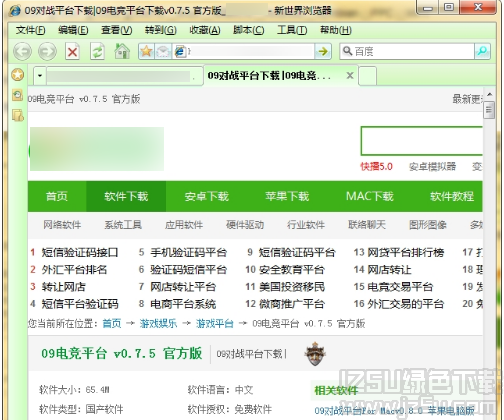Click the website's green-bordered search box
This screenshot has height=420, width=504.
tap(422, 141)
